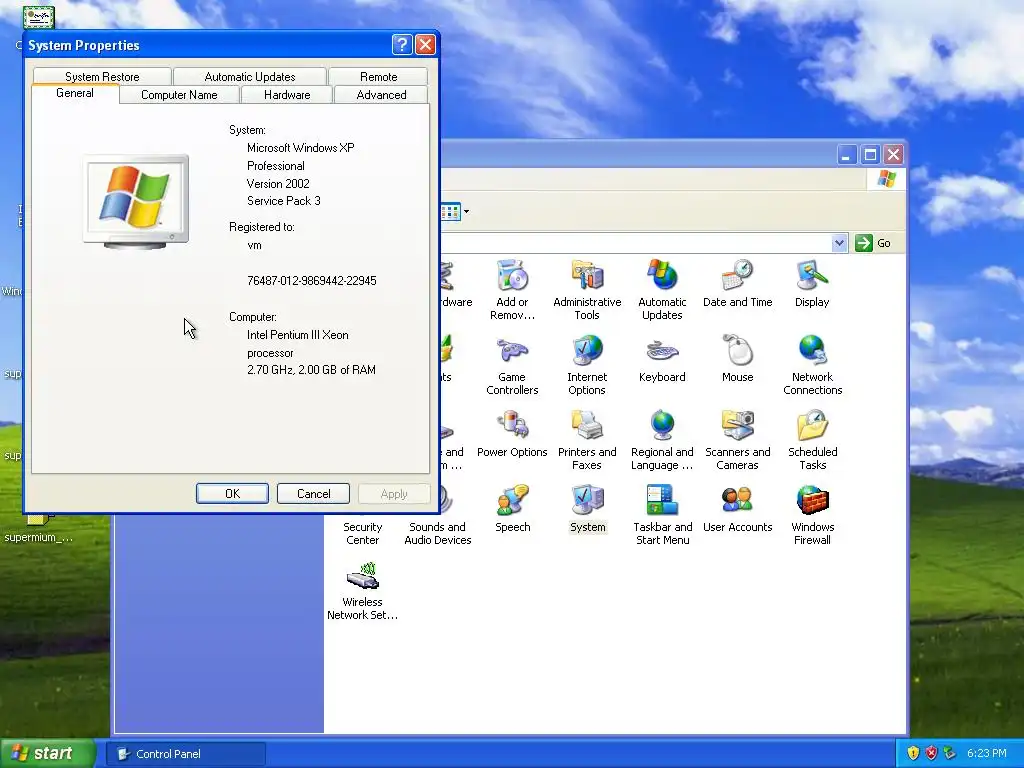Click OK in System Properties

pos(232,494)
